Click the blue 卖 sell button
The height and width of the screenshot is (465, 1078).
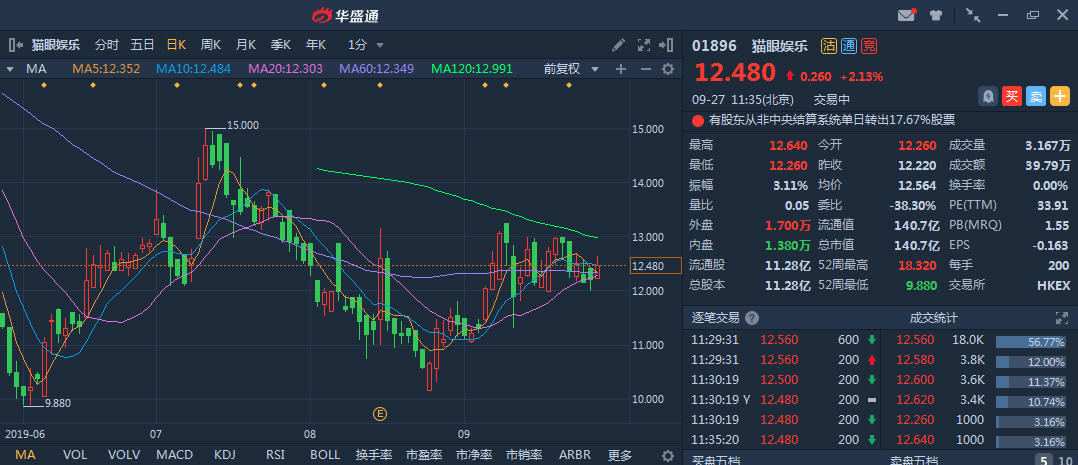tap(1035, 97)
